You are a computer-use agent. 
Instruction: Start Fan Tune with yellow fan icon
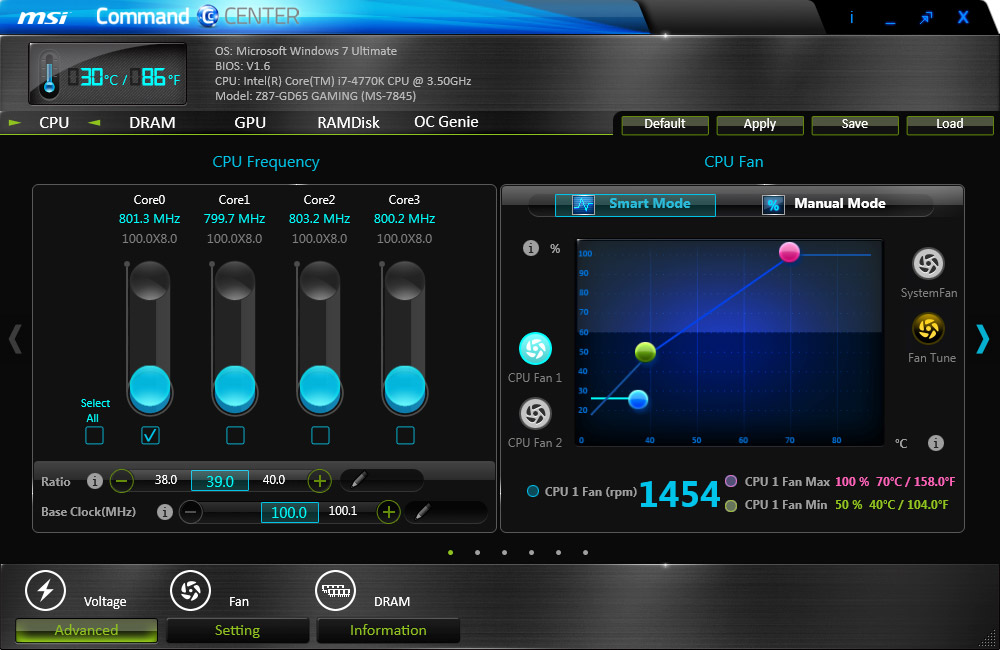928,328
